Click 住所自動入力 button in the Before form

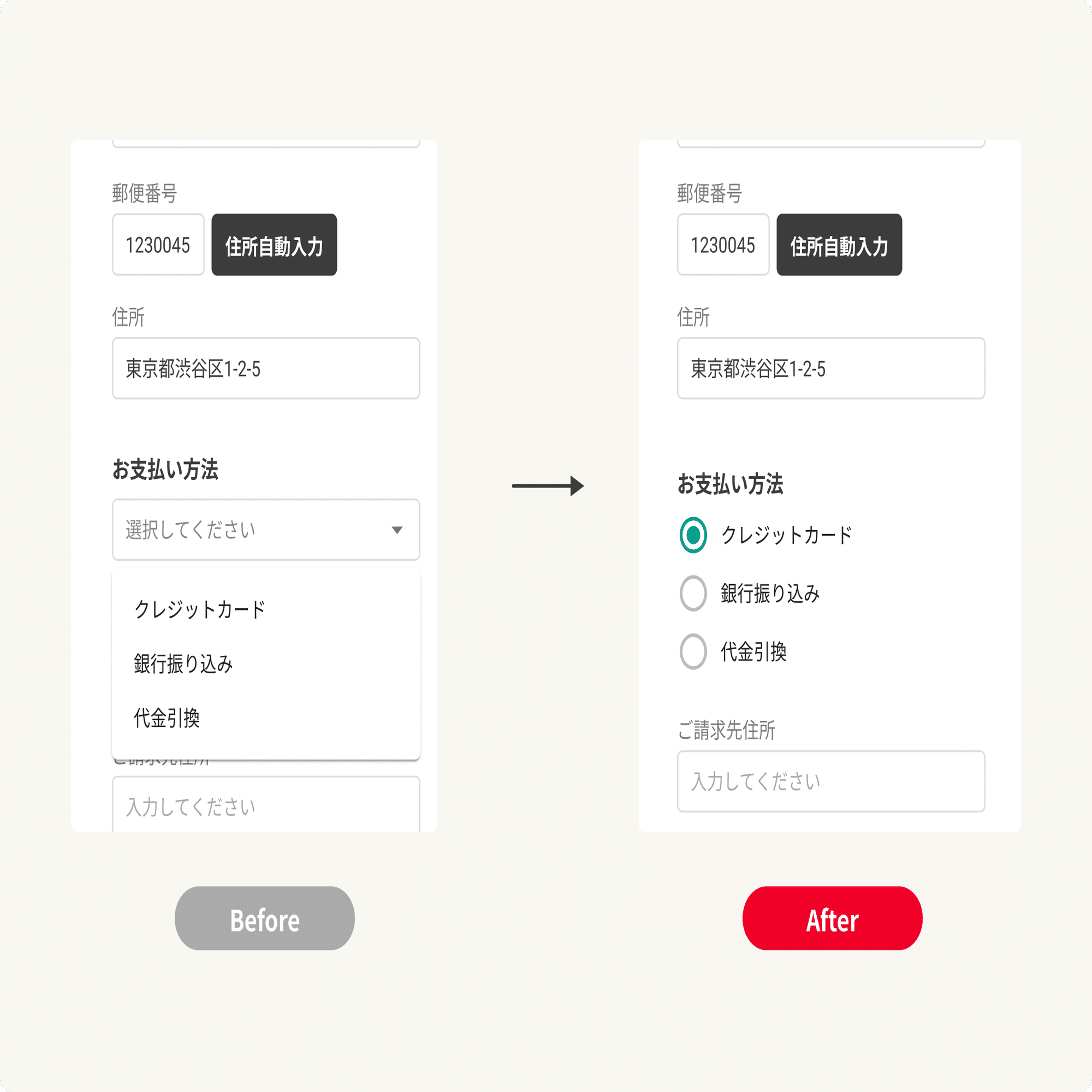click(274, 245)
